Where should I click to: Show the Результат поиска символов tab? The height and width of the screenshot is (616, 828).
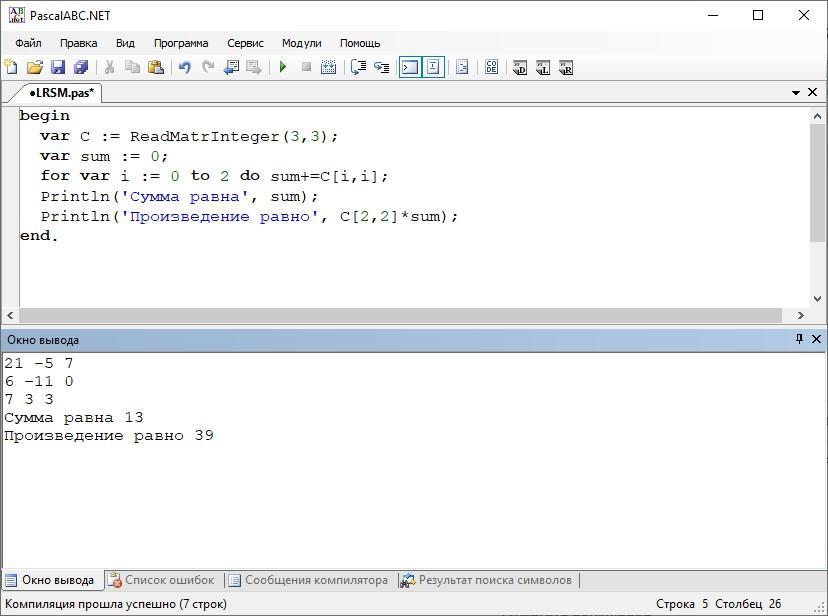486,580
